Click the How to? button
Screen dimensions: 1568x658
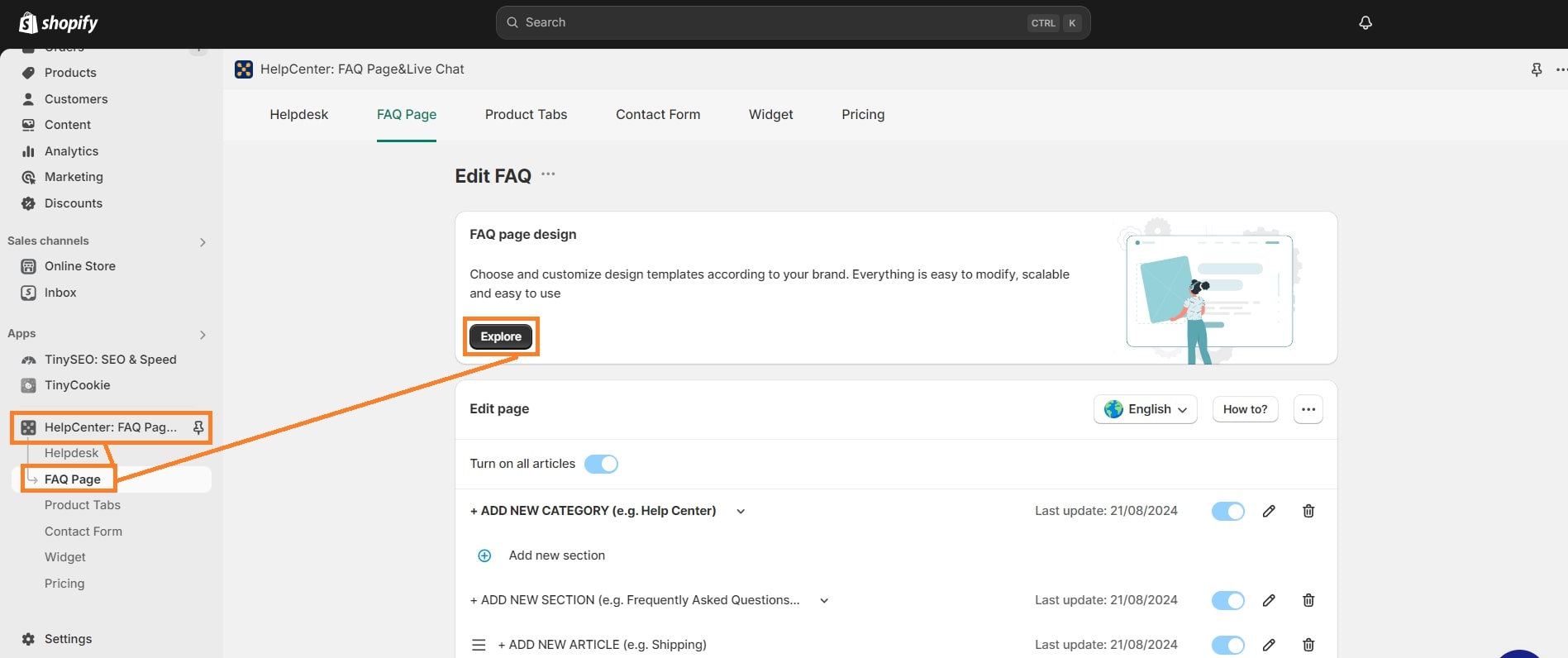(1246, 409)
